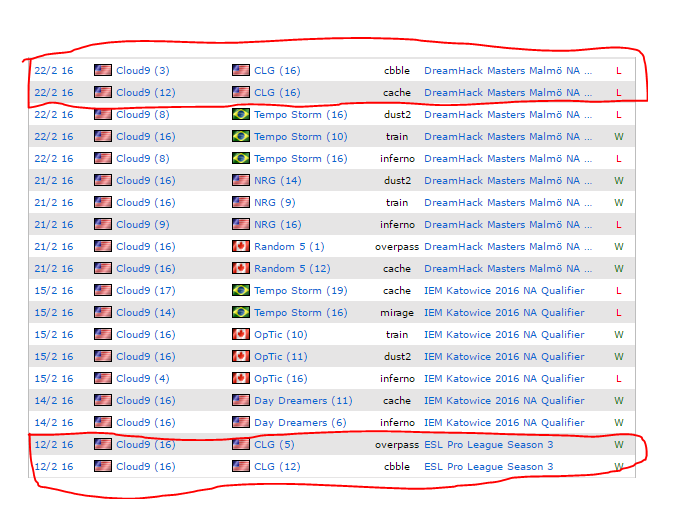Click the W result in CLG (5) row
The width and height of the screenshot is (680, 526).
click(619, 445)
